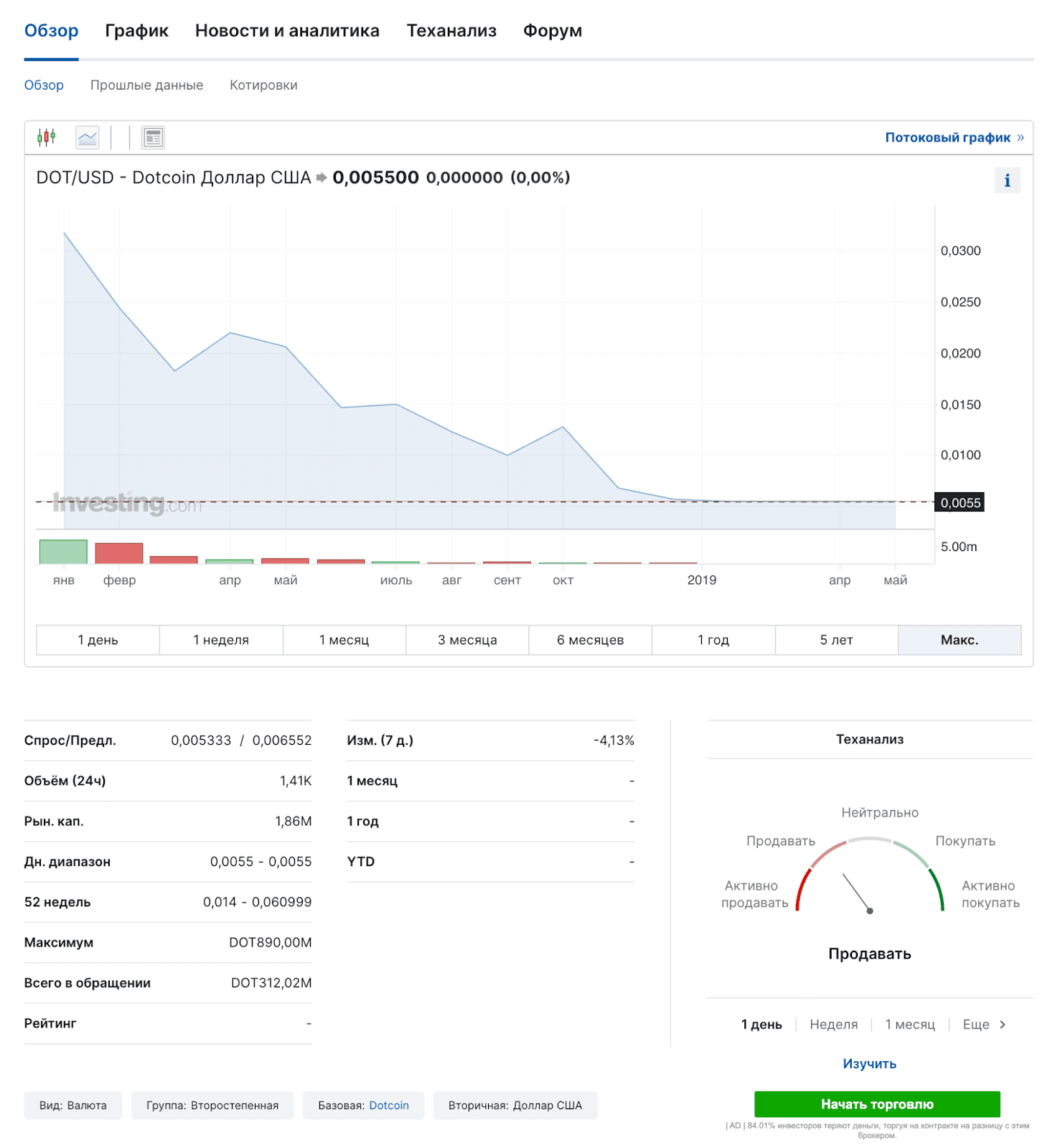Click Объём (24ч) value 1,41K
Viewport: 1060px width, 1148px height.
click(x=296, y=781)
